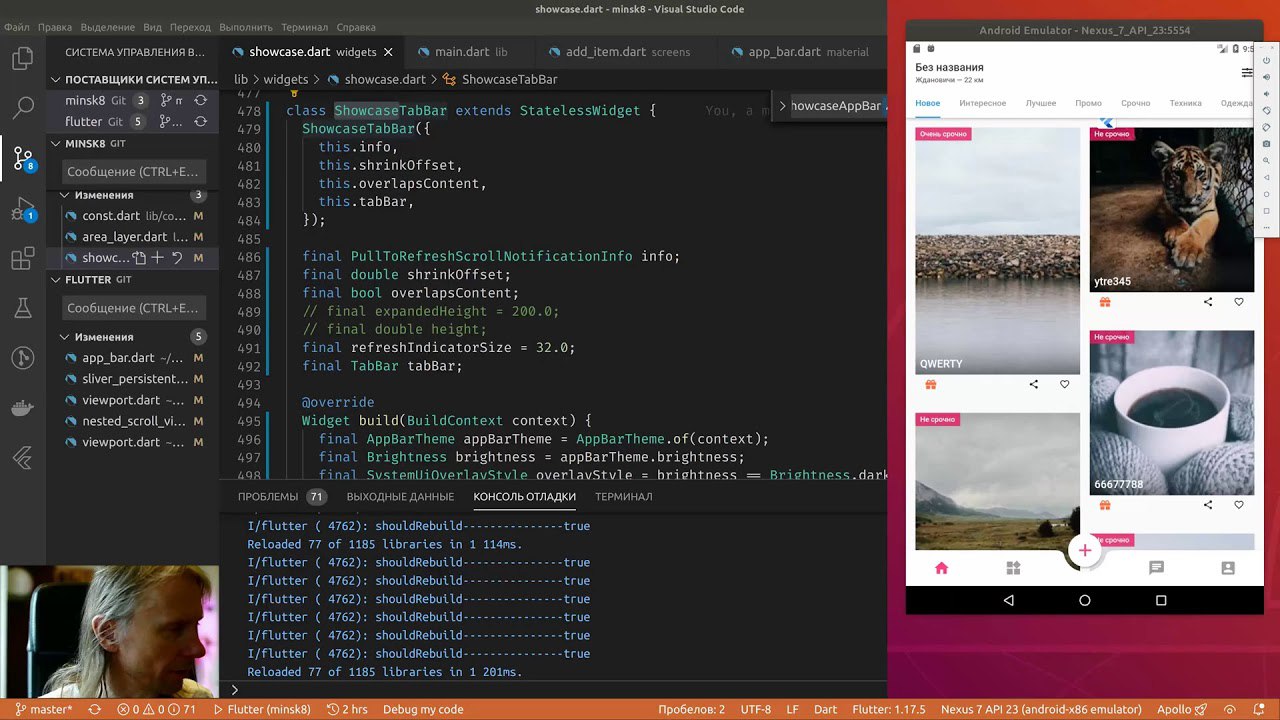This screenshot has width=1280, height=720.
Task: Click emulator take screenshot camera icon
Action: [x=1266, y=143]
